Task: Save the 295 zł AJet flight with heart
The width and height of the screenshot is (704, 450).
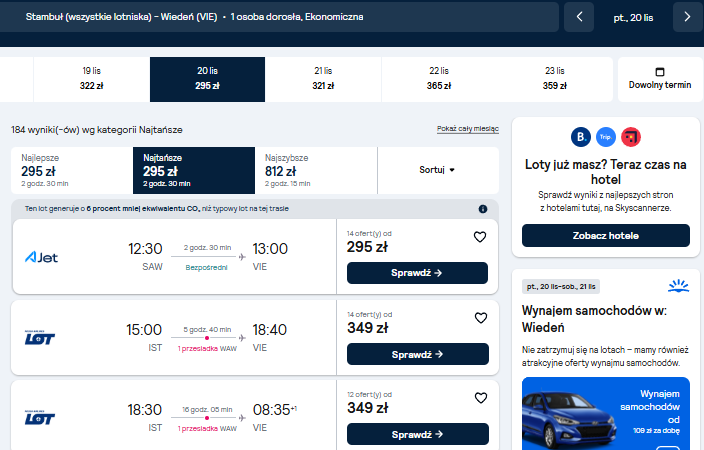Action: (480, 237)
